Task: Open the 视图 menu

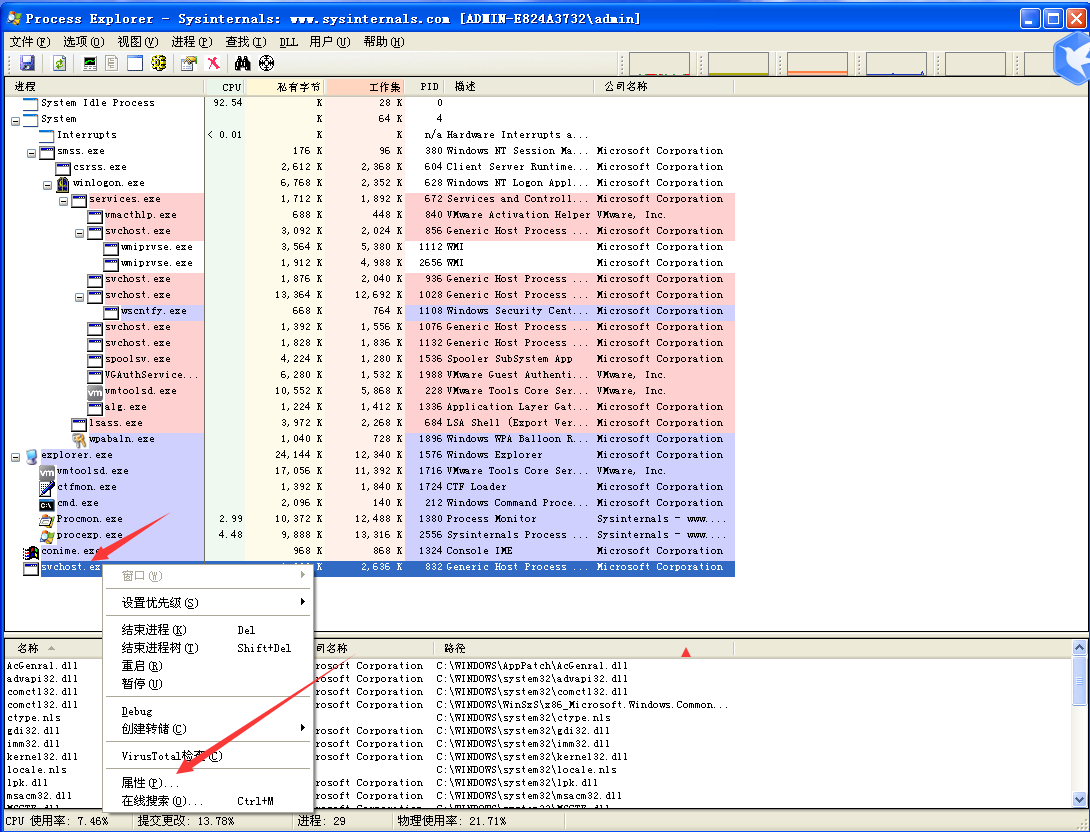Action: 138,42
